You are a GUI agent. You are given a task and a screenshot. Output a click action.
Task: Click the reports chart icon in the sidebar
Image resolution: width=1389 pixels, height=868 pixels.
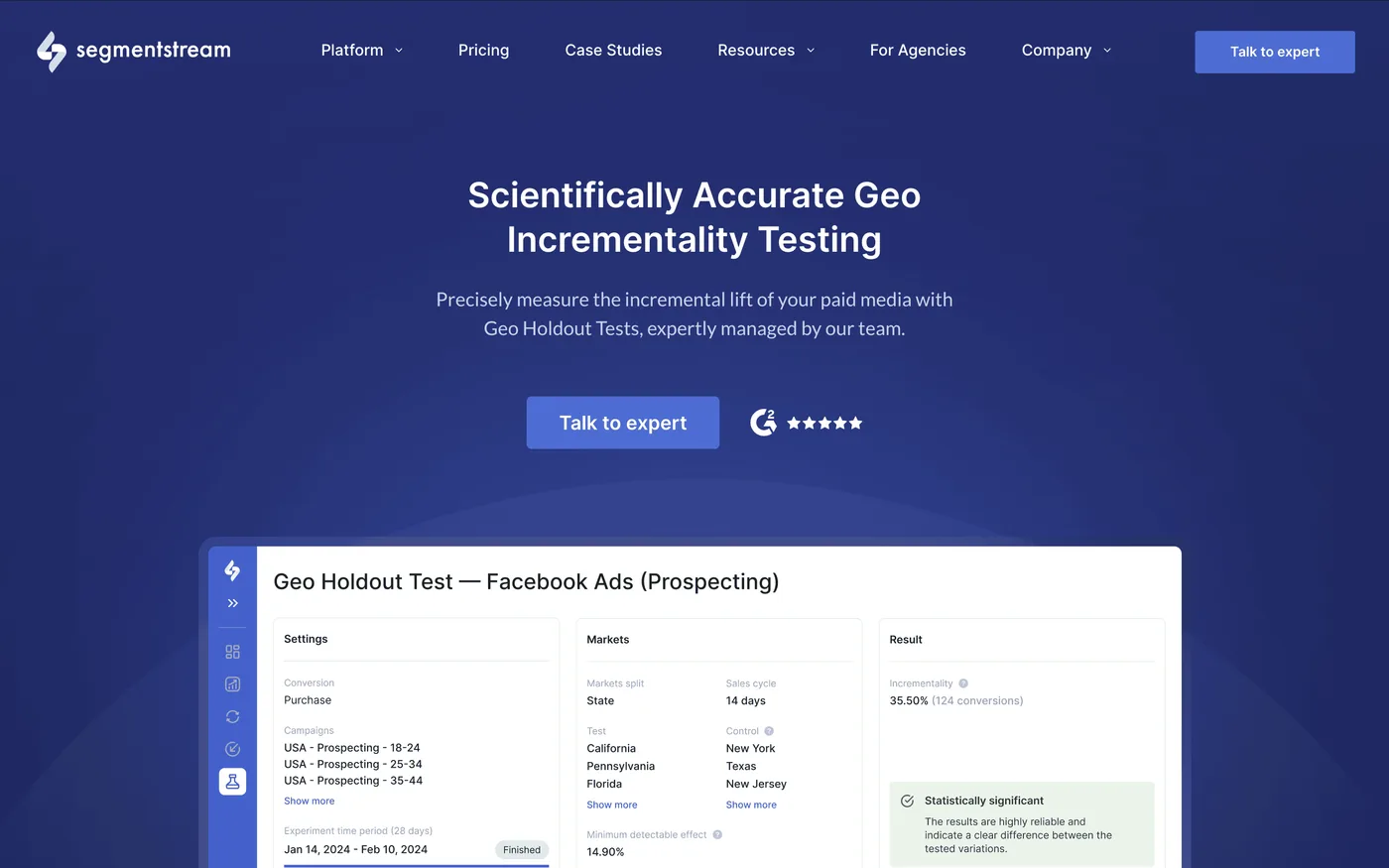pyautogui.click(x=232, y=683)
